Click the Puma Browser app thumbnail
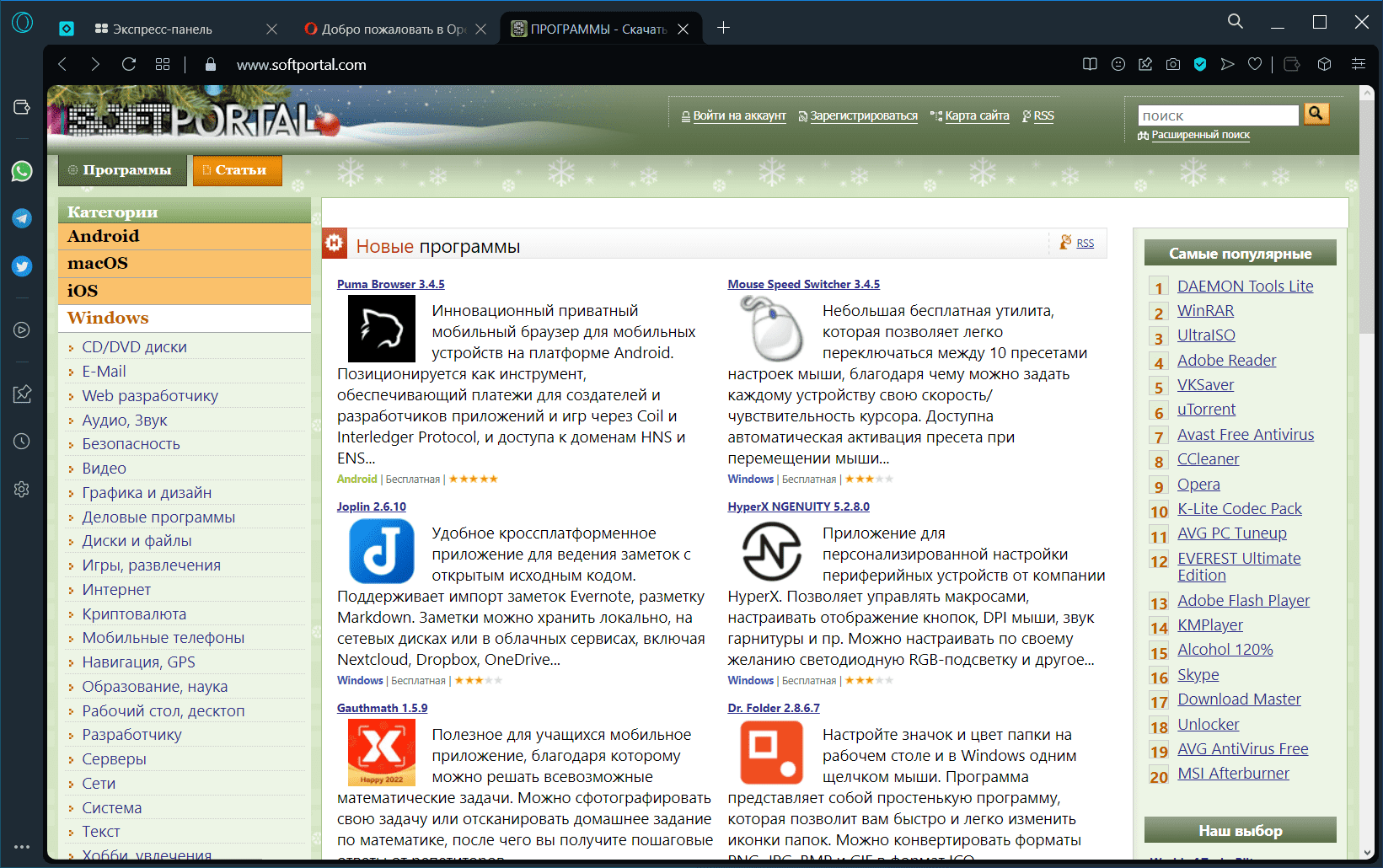The image size is (1383, 868). tap(382, 329)
